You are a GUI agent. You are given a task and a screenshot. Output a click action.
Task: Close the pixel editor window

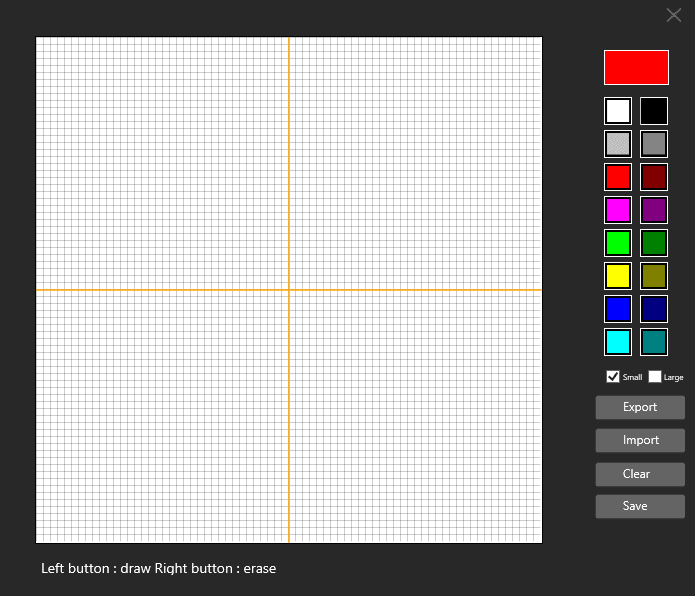click(674, 15)
